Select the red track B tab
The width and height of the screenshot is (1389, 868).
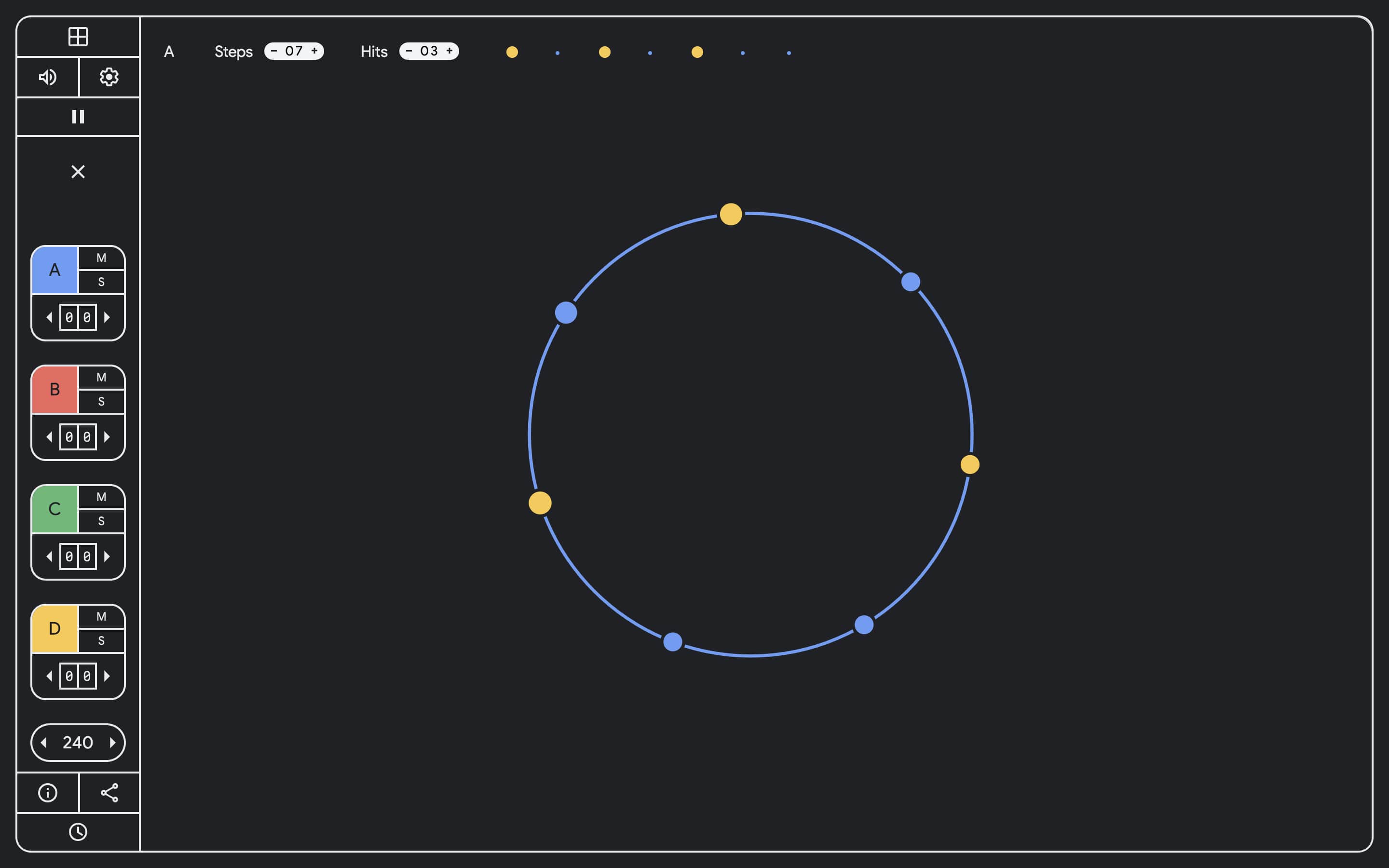point(55,390)
